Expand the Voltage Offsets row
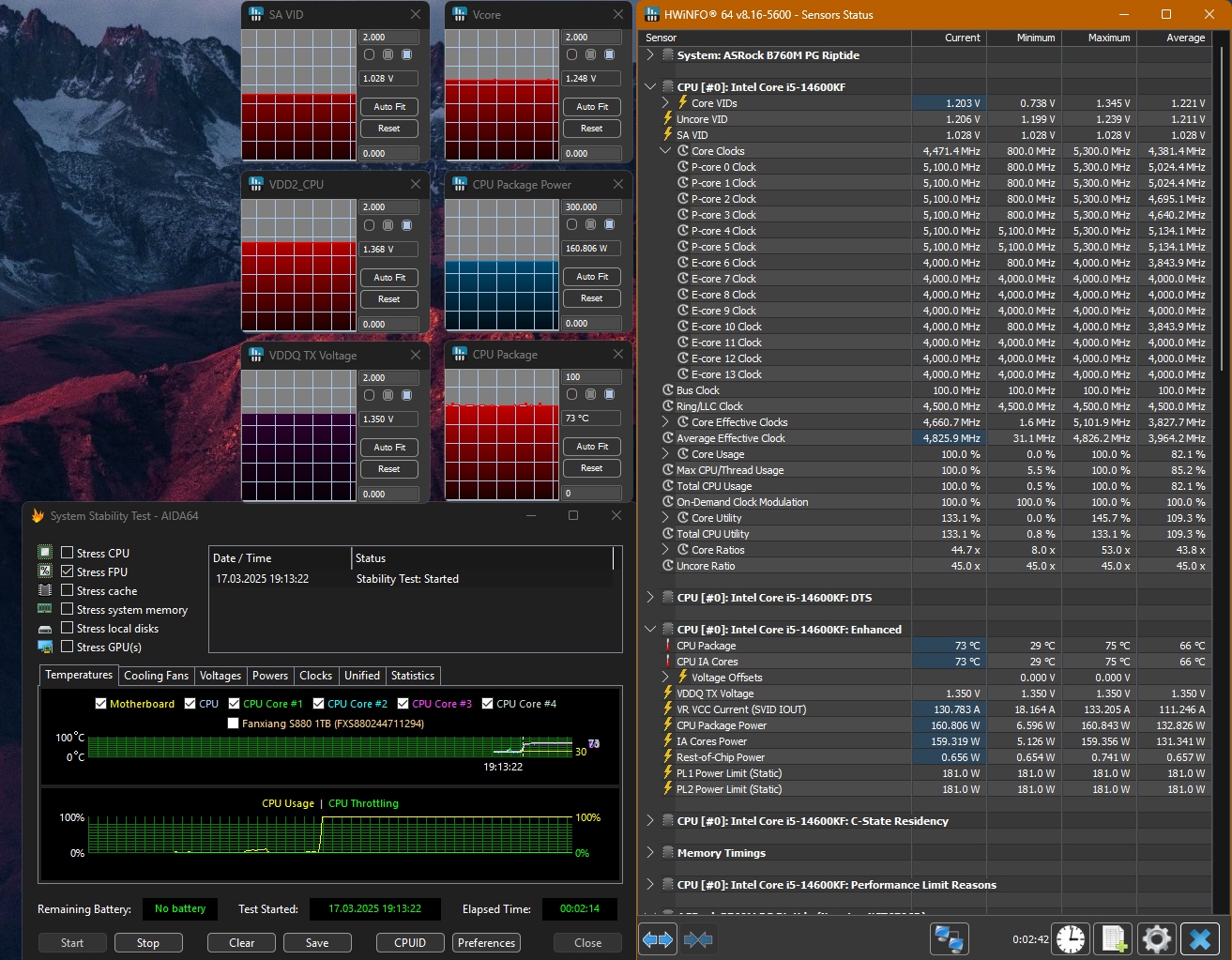Image resolution: width=1232 pixels, height=960 pixels. 665,678
